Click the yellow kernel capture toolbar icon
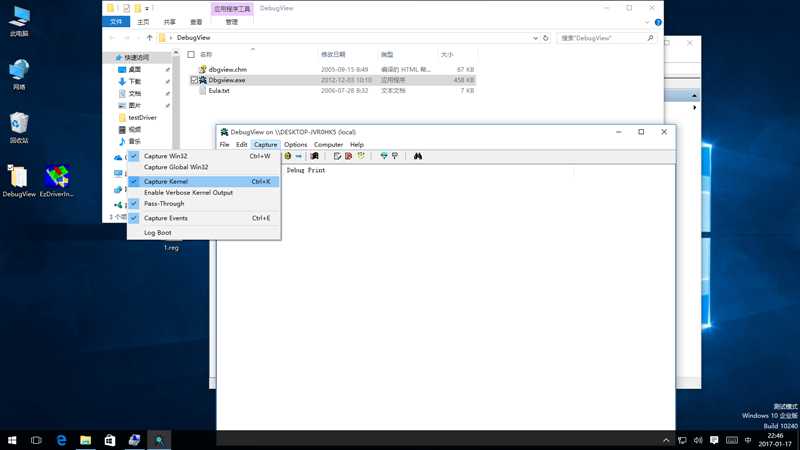This screenshot has width=800, height=450. pyautogui.click(x=288, y=156)
